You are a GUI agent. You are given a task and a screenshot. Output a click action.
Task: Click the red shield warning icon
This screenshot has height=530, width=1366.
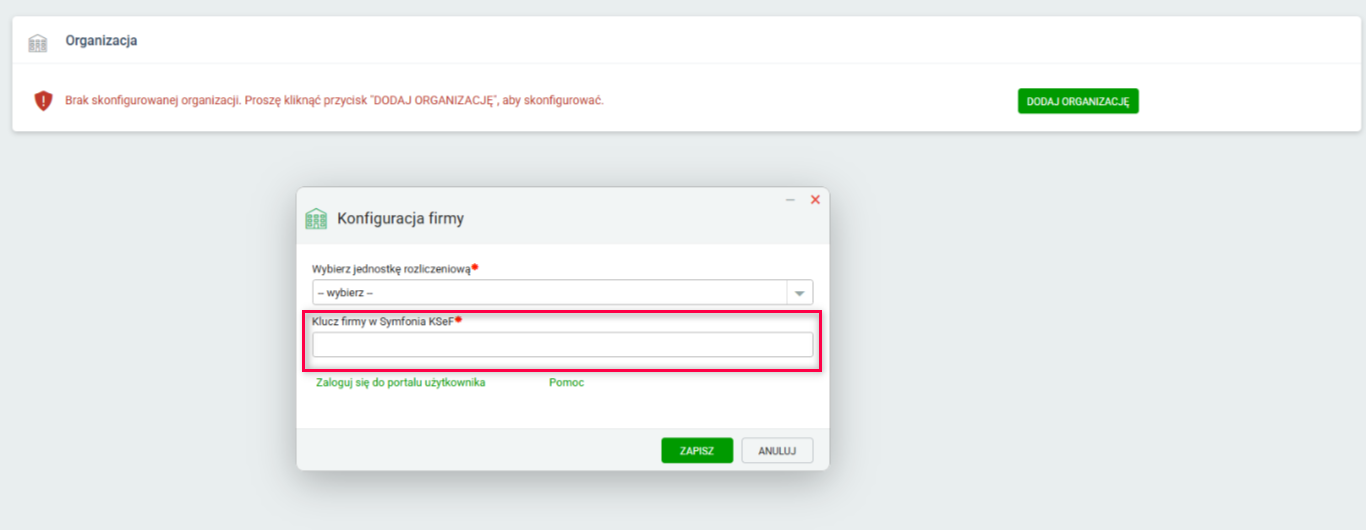pyautogui.click(x=43, y=101)
